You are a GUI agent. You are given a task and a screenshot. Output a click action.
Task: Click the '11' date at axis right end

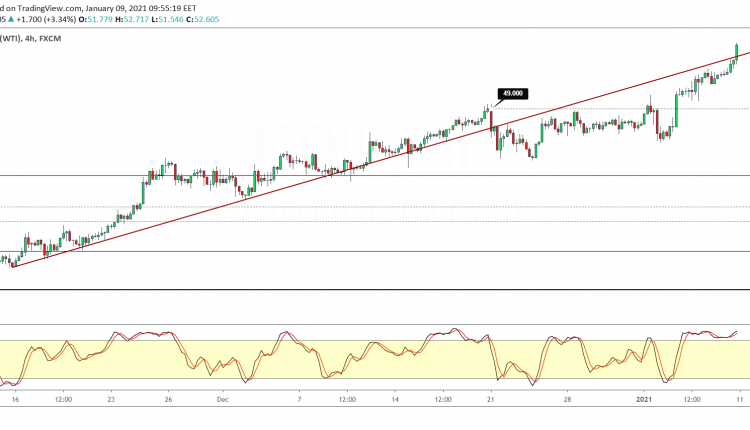(x=740, y=397)
